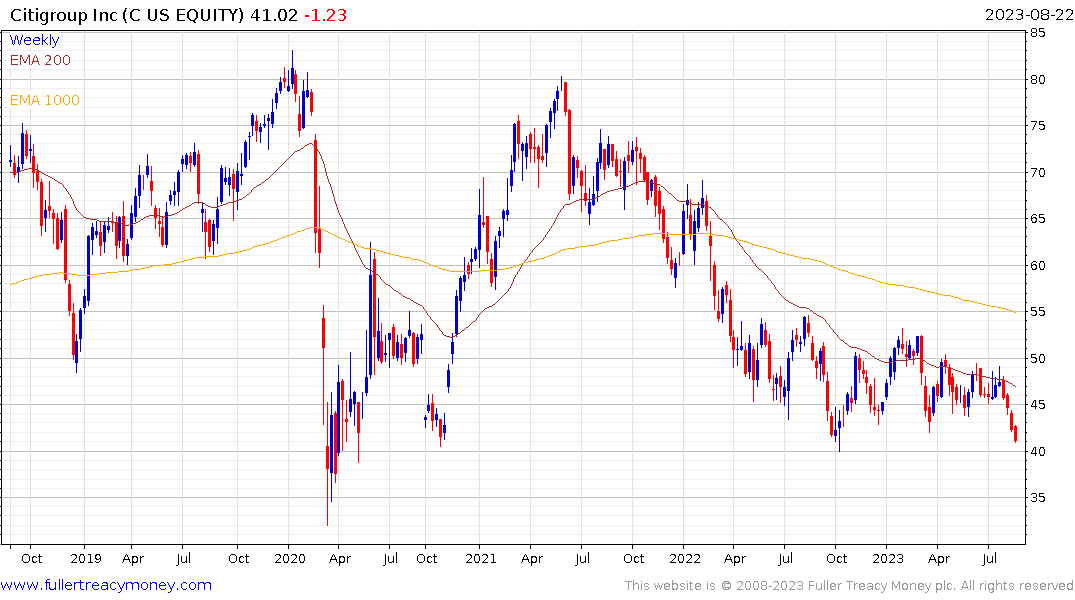Click the copyright notice text
Viewport: 1075px width, 600px height.
pos(849,586)
